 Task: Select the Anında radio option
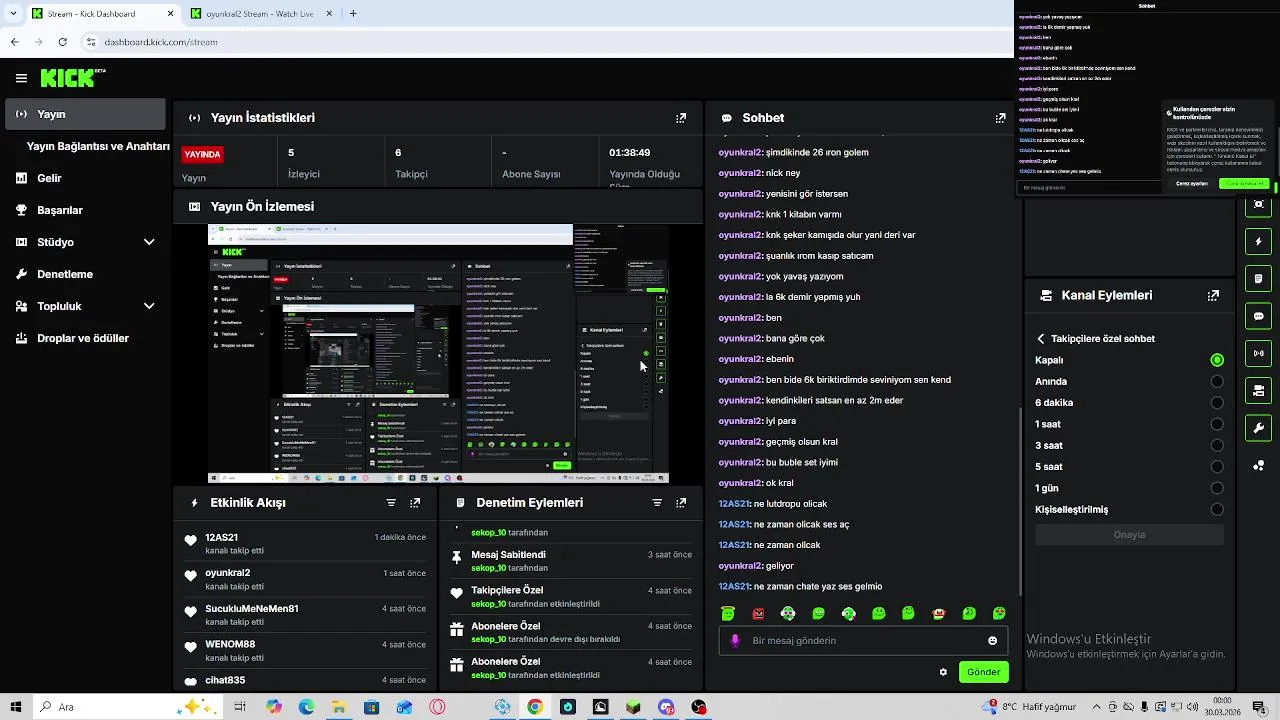coord(1217,381)
